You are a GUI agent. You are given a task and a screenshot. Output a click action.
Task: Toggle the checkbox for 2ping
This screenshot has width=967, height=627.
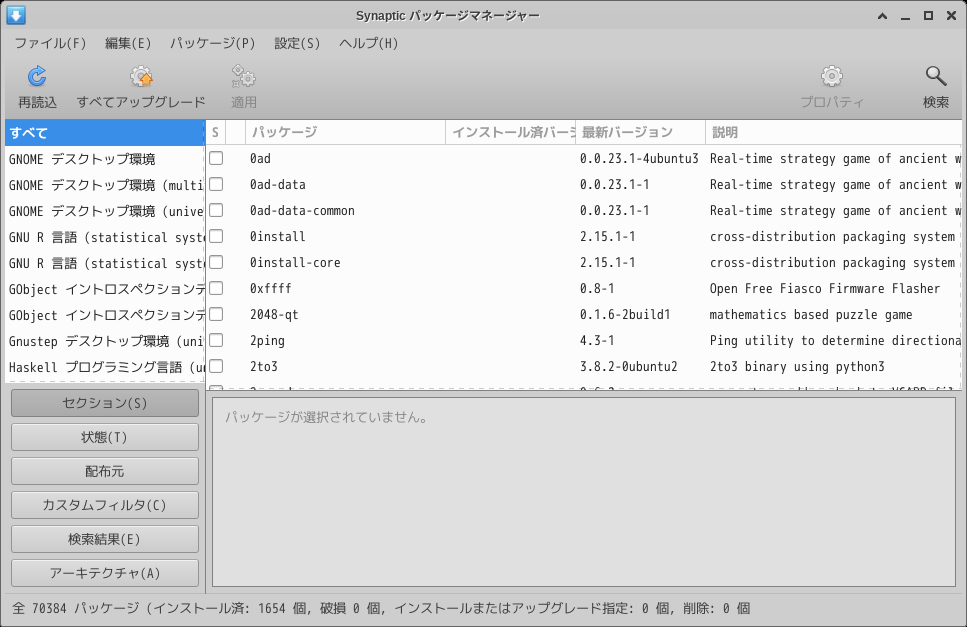[x=216, y=340]
